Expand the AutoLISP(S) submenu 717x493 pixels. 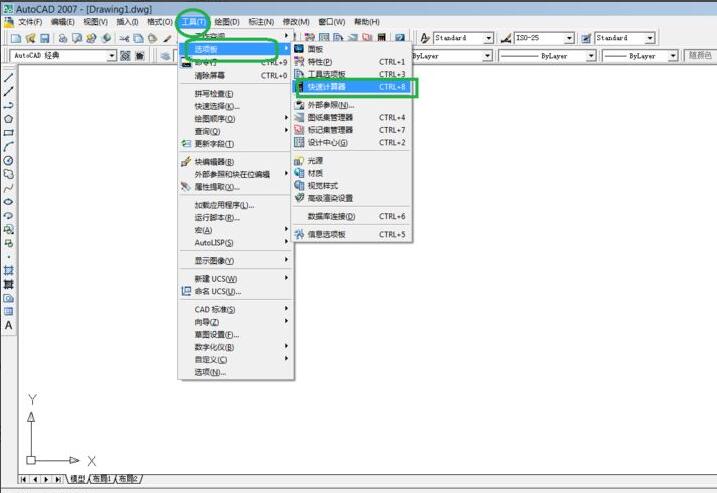(235, 242)
